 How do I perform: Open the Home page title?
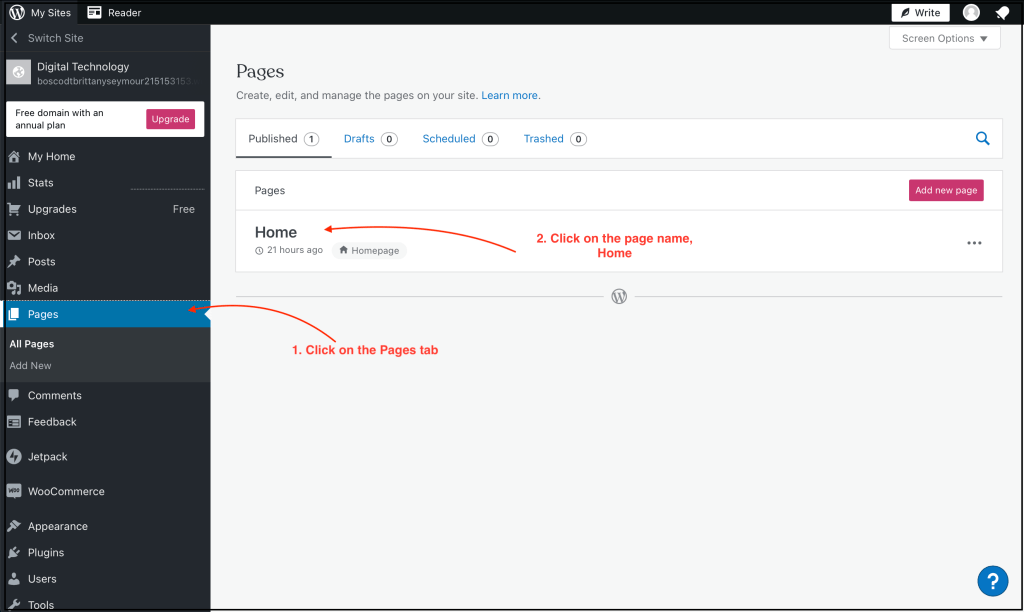276,232
